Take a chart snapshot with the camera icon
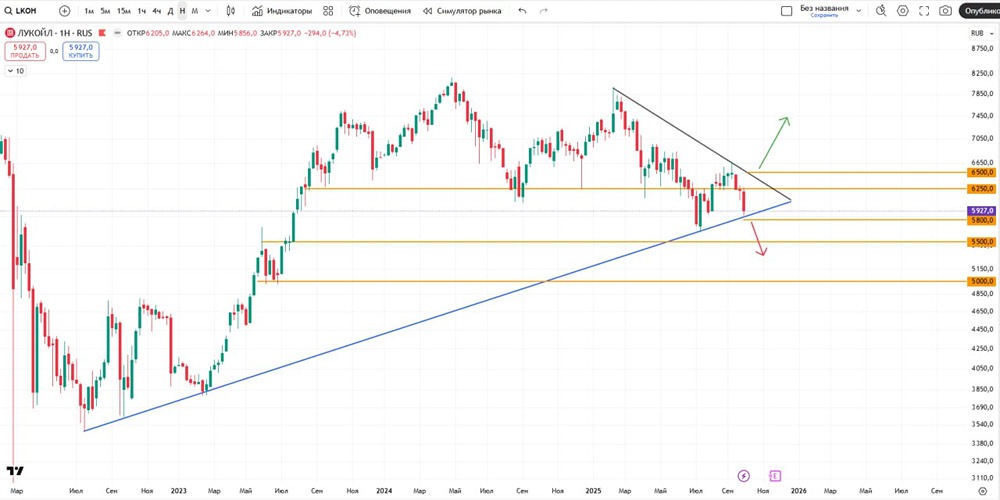 point(945,11)
